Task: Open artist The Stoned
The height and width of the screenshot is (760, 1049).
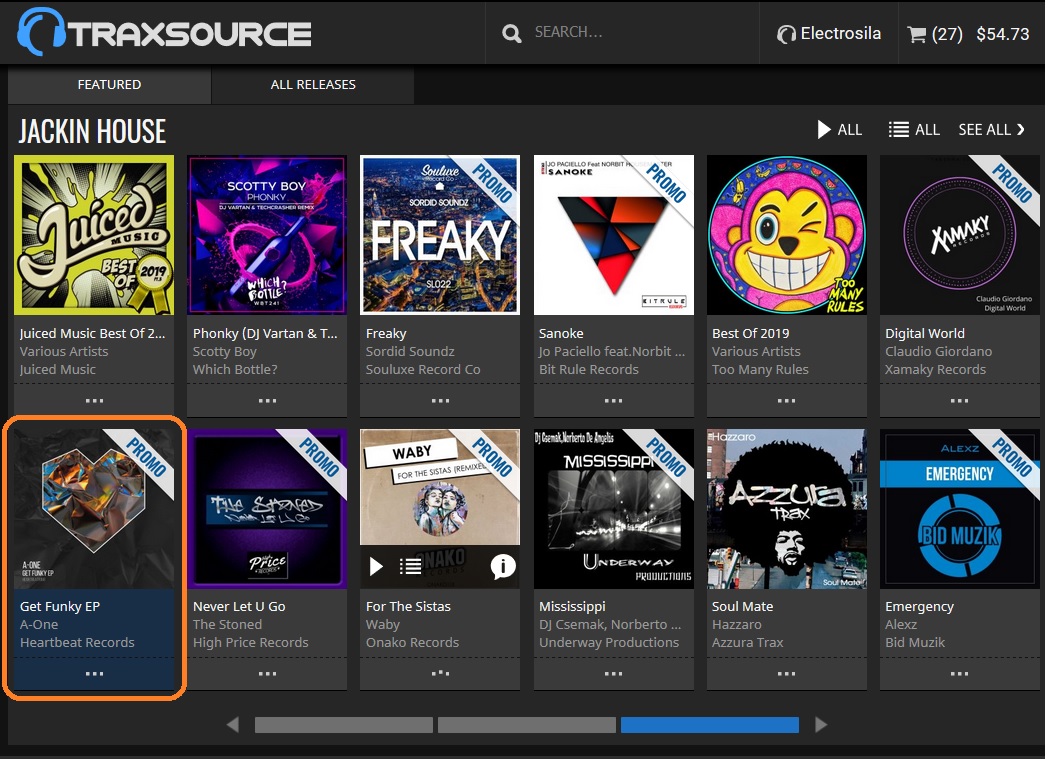Action: tap(227, 624)
